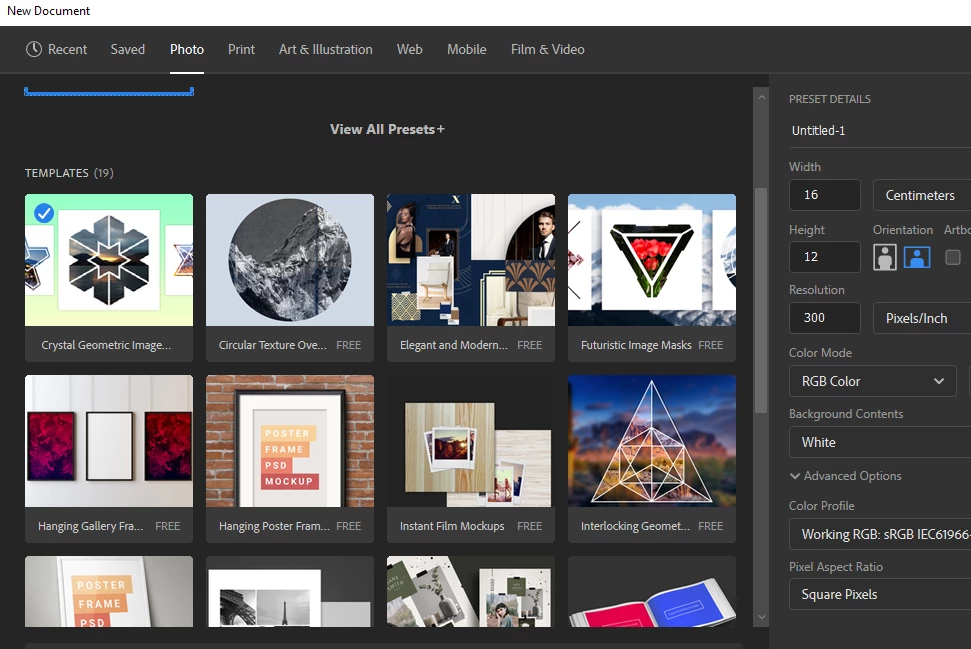Click View All Presets+ link
This screenshot has width=971, height=649.
(387, 129)
